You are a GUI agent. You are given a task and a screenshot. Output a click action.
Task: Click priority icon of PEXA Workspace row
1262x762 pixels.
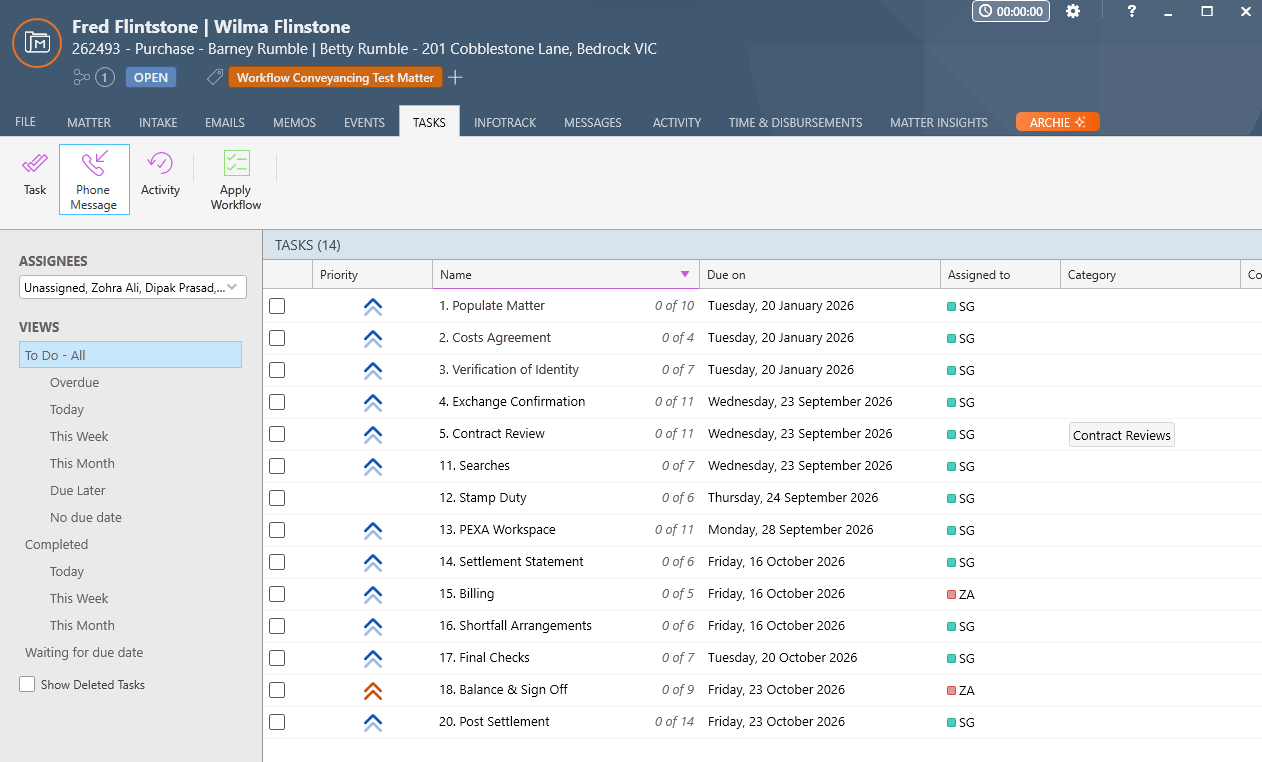(x=373, y=530)
